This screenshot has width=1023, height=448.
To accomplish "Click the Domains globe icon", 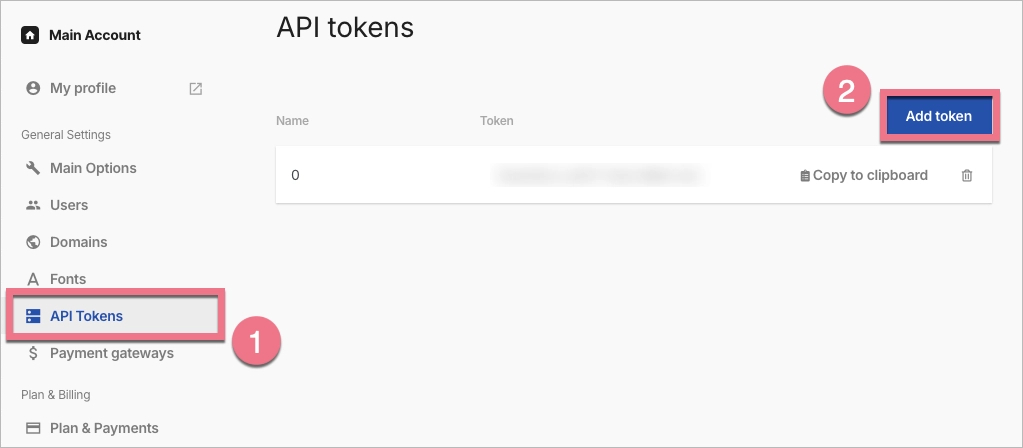I will coord(33,242).
